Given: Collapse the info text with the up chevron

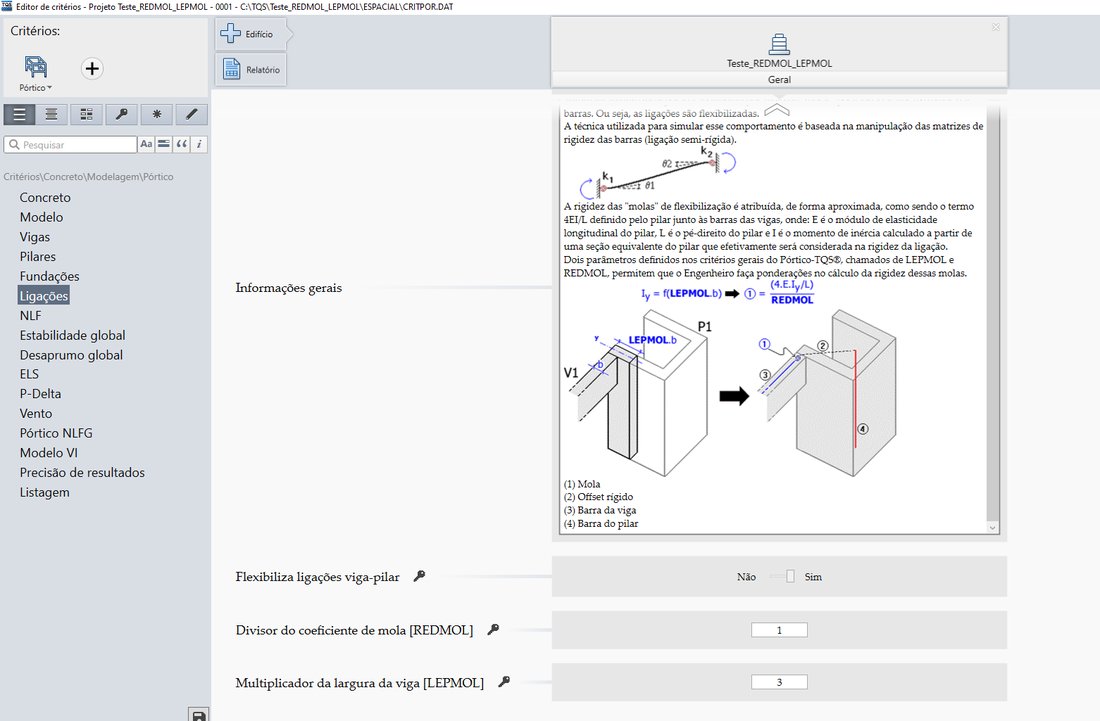Looking at the screenshot, I should [777, 110].
